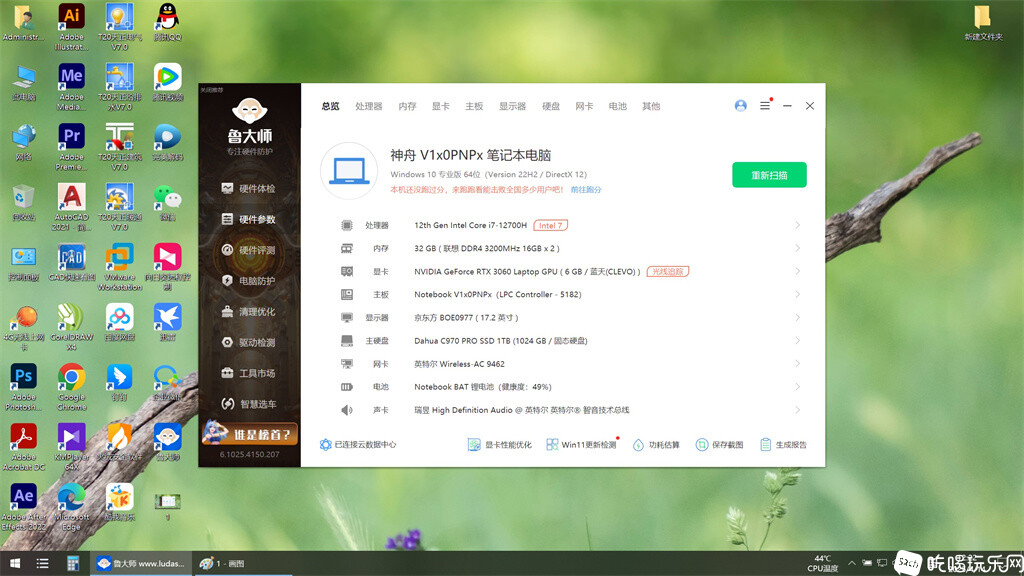Select the Adobe Media Encoder desktop icon
The image size is (1024, 576).
click(71, 87)
